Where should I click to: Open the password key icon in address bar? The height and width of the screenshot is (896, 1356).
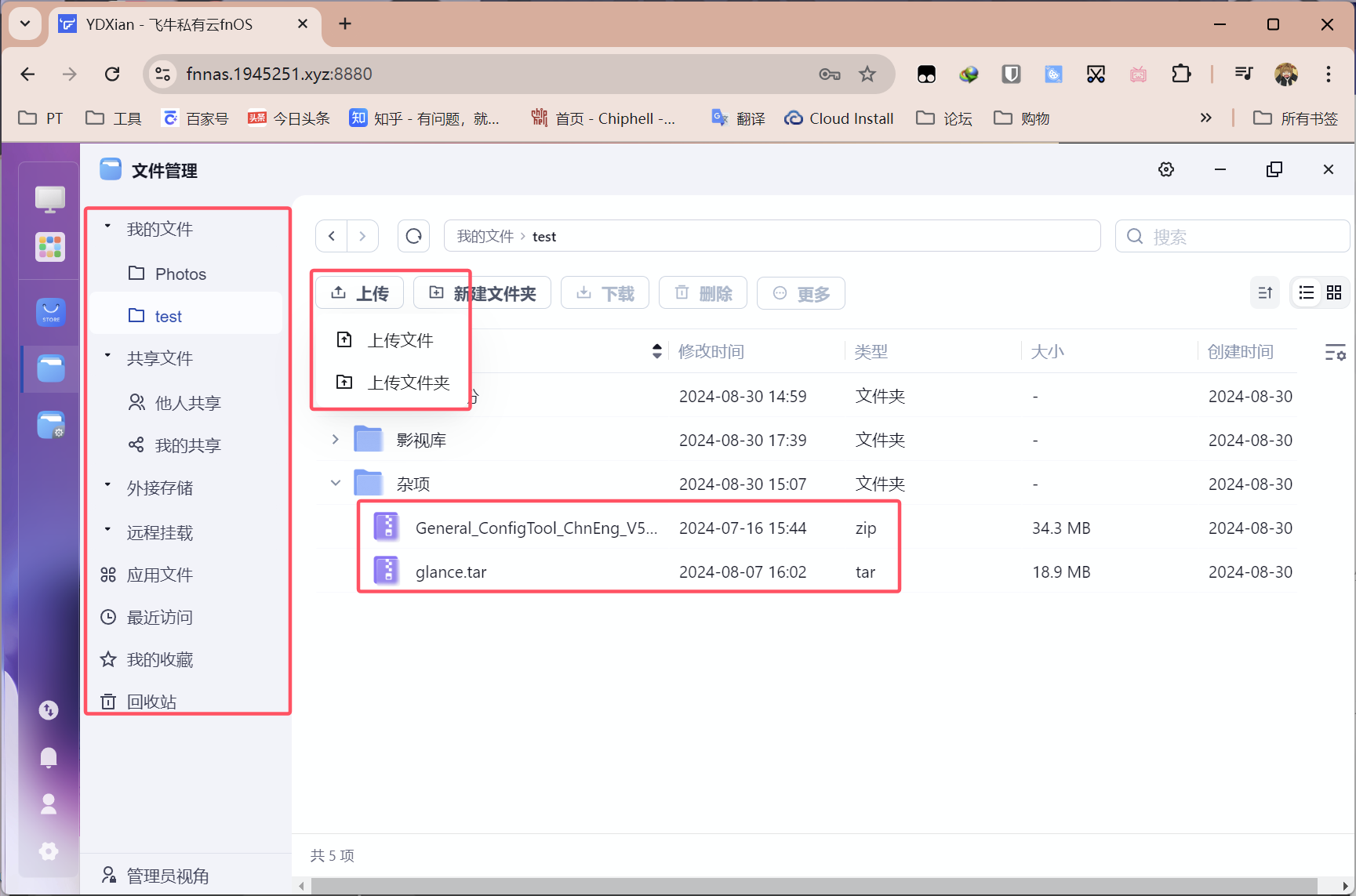[x=830, y=74]
